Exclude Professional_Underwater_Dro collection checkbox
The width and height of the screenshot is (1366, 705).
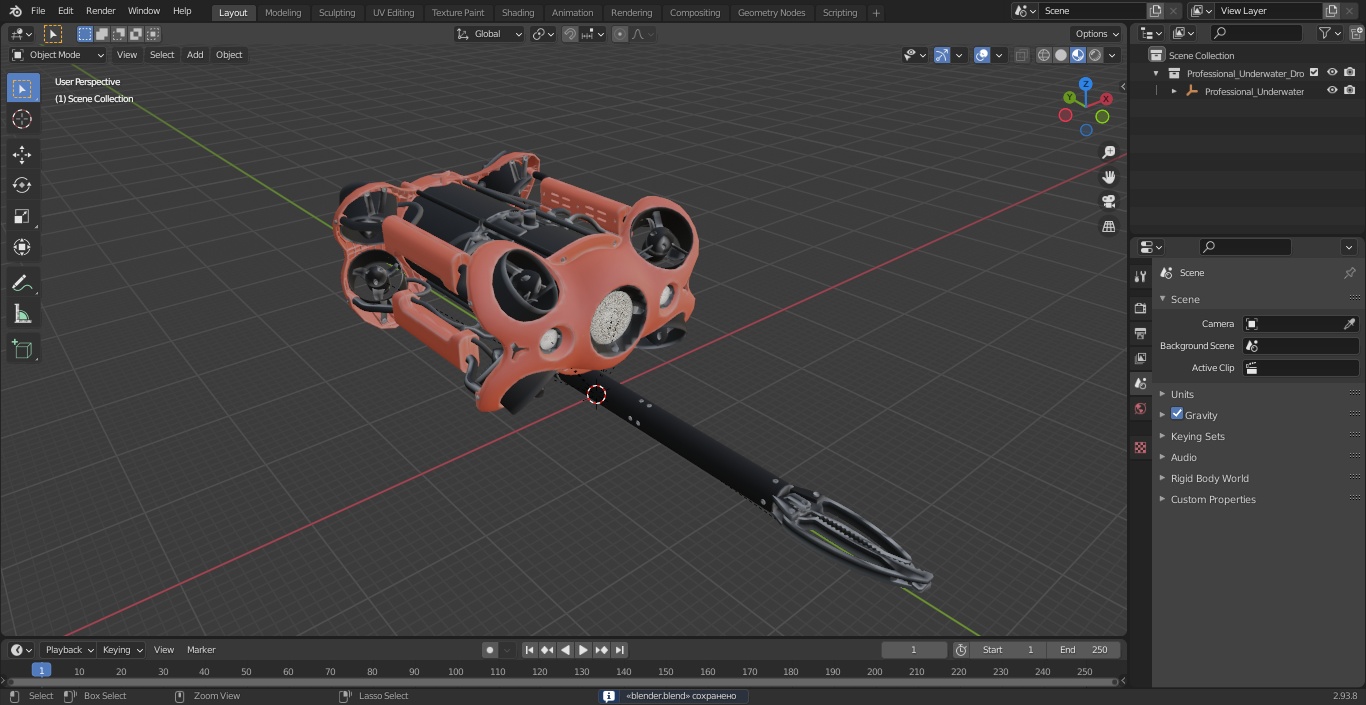(x=1314, y=73)
